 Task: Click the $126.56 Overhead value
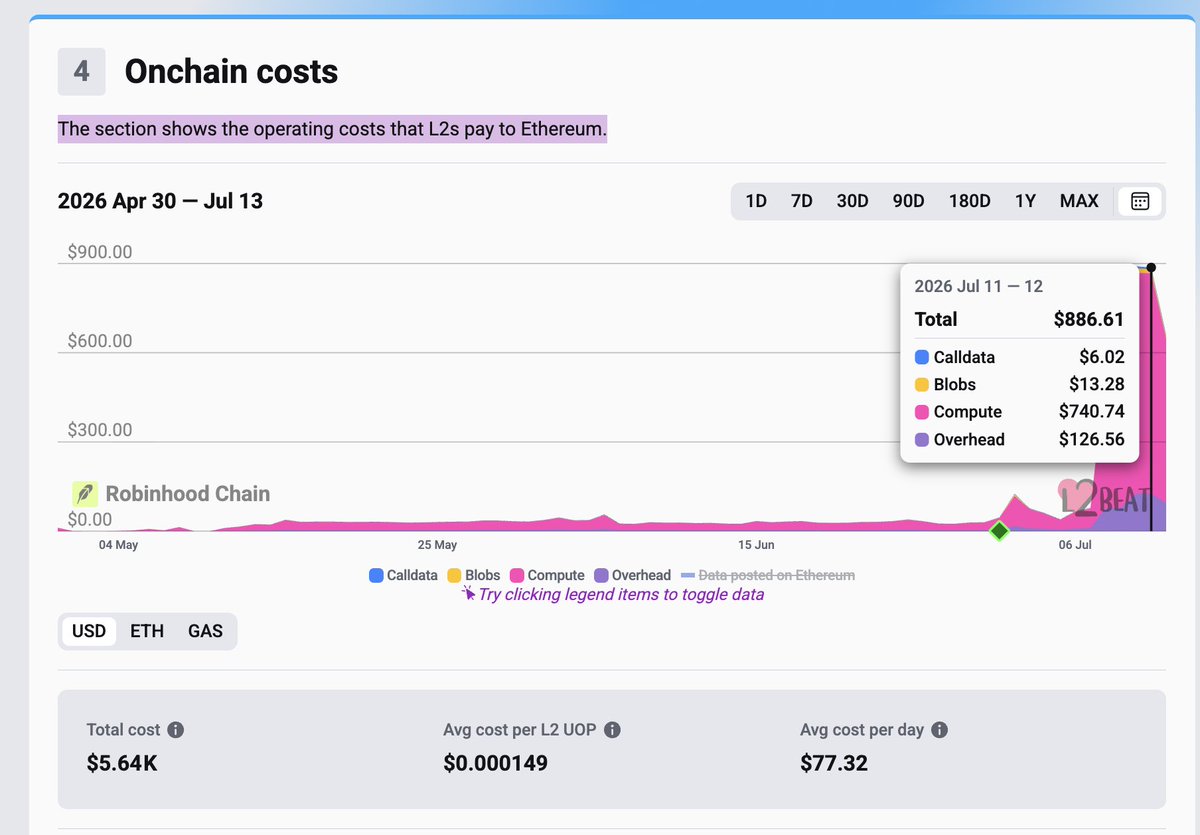click(1091, 439)
